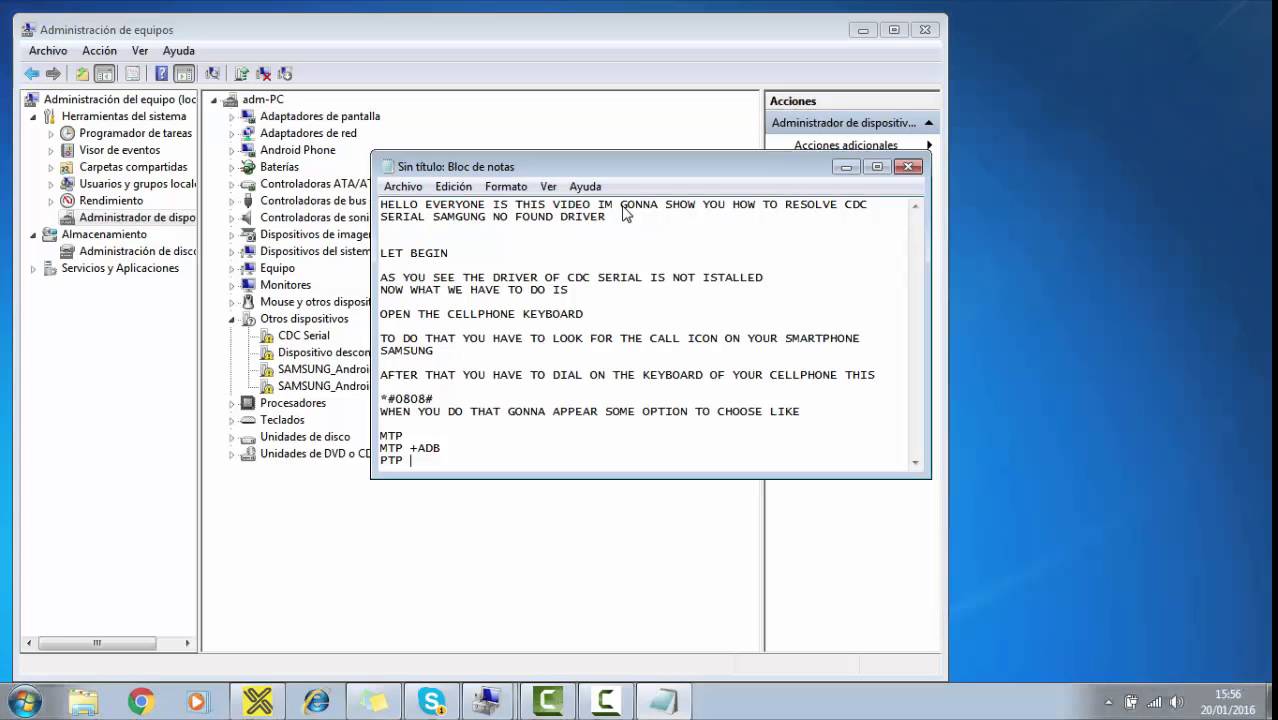Select Dispositivo desconocido in the device tree
The image size is (1278, 720).
pos(315,353)
